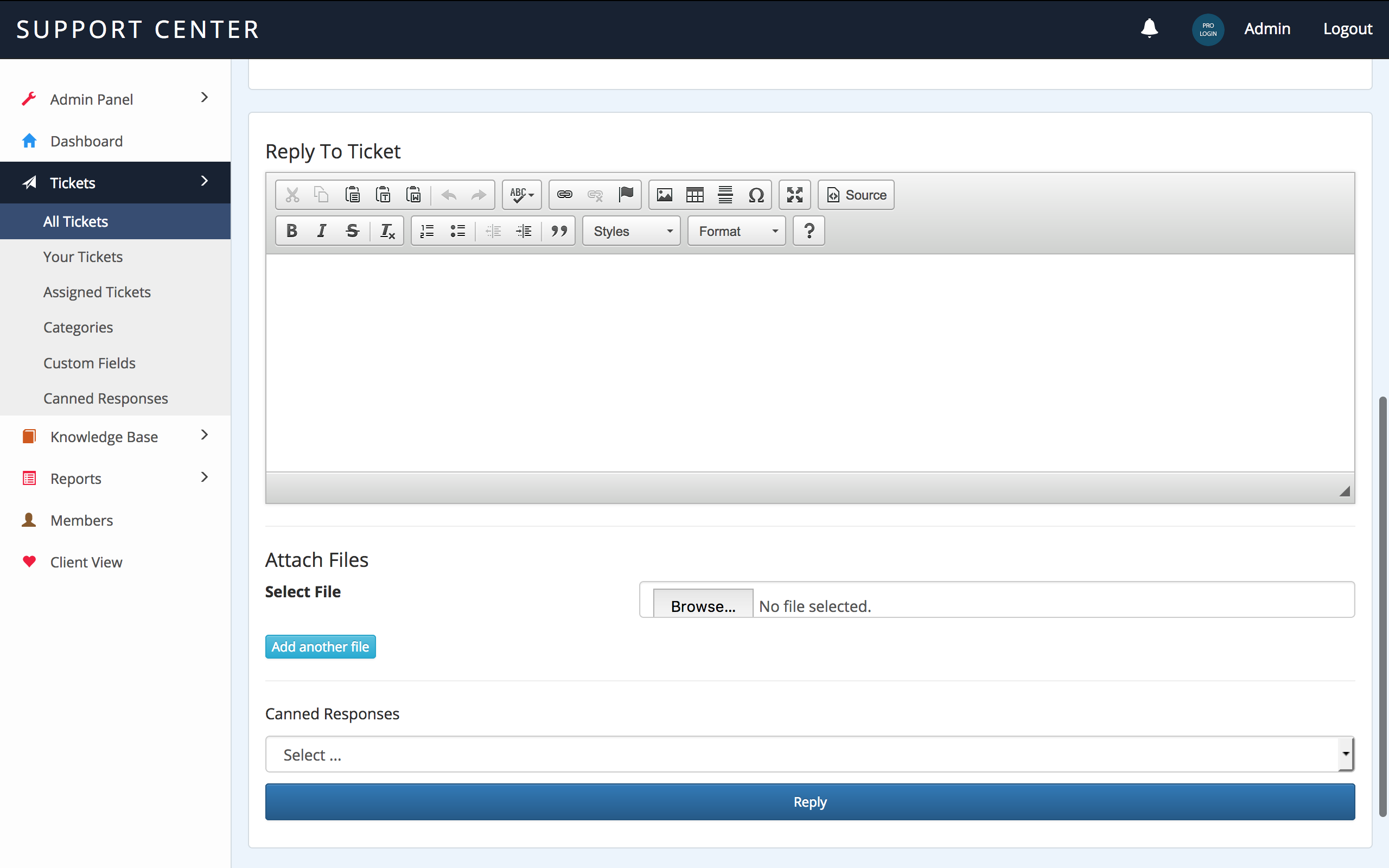This screenshot has height=868, width=1389.
Task: Insert an image in the editor
Action: point(664,195)
